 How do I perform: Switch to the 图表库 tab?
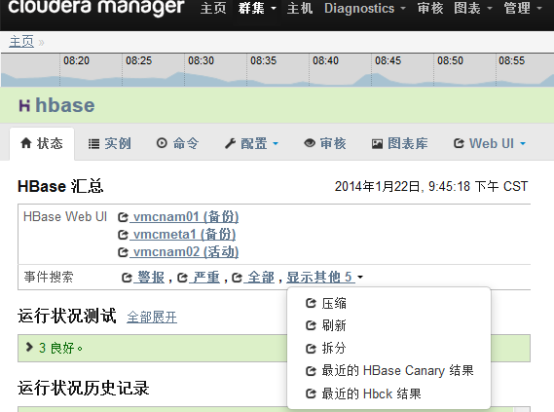pos(400,143)
